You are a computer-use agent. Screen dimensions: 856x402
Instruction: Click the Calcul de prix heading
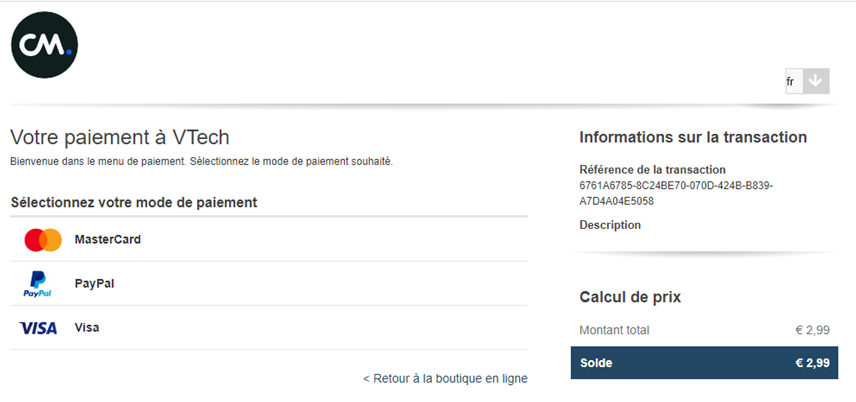630,297
